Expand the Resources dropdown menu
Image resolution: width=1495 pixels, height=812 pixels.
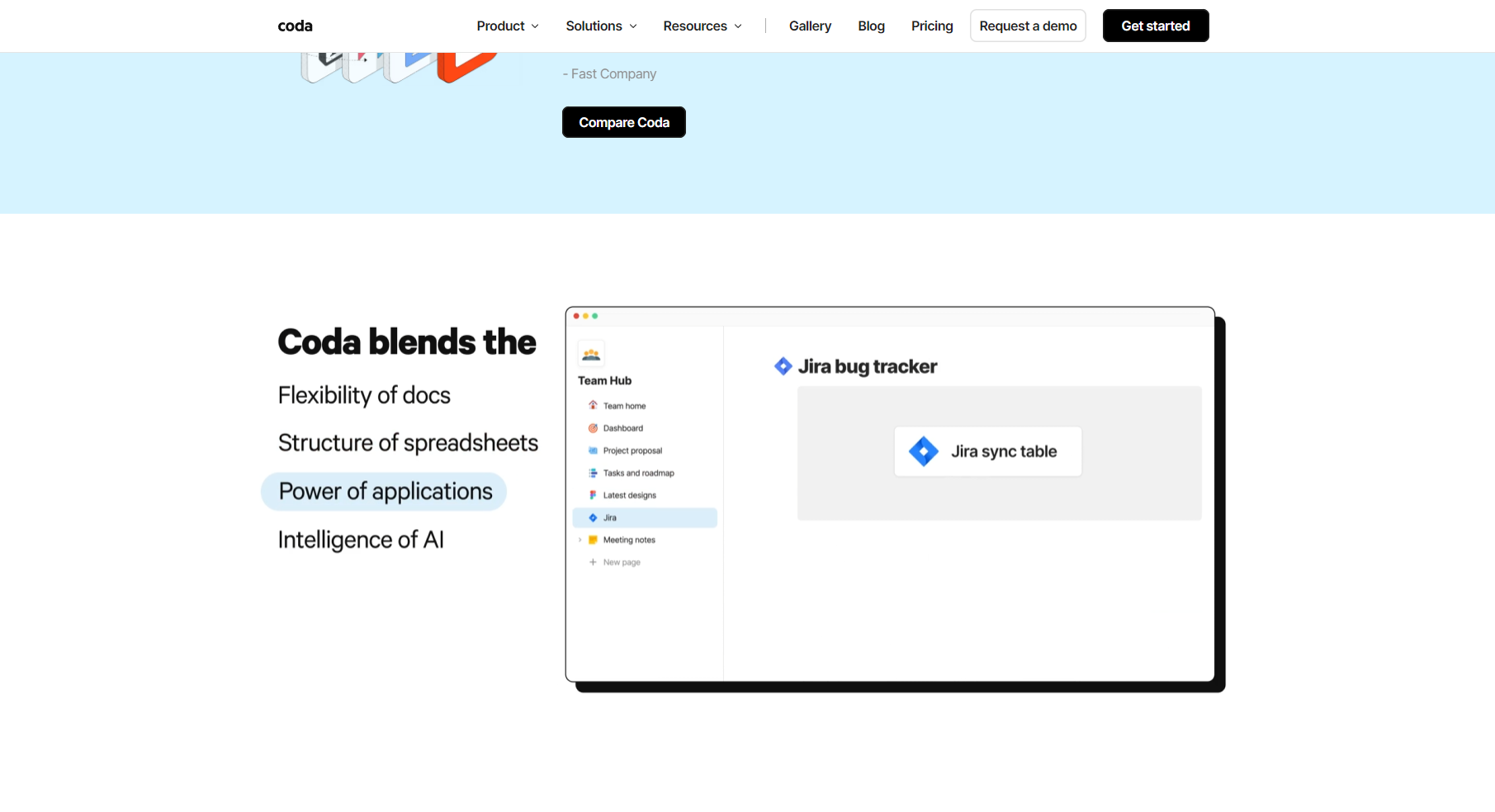pyautogui.click(x=702, y=26)
